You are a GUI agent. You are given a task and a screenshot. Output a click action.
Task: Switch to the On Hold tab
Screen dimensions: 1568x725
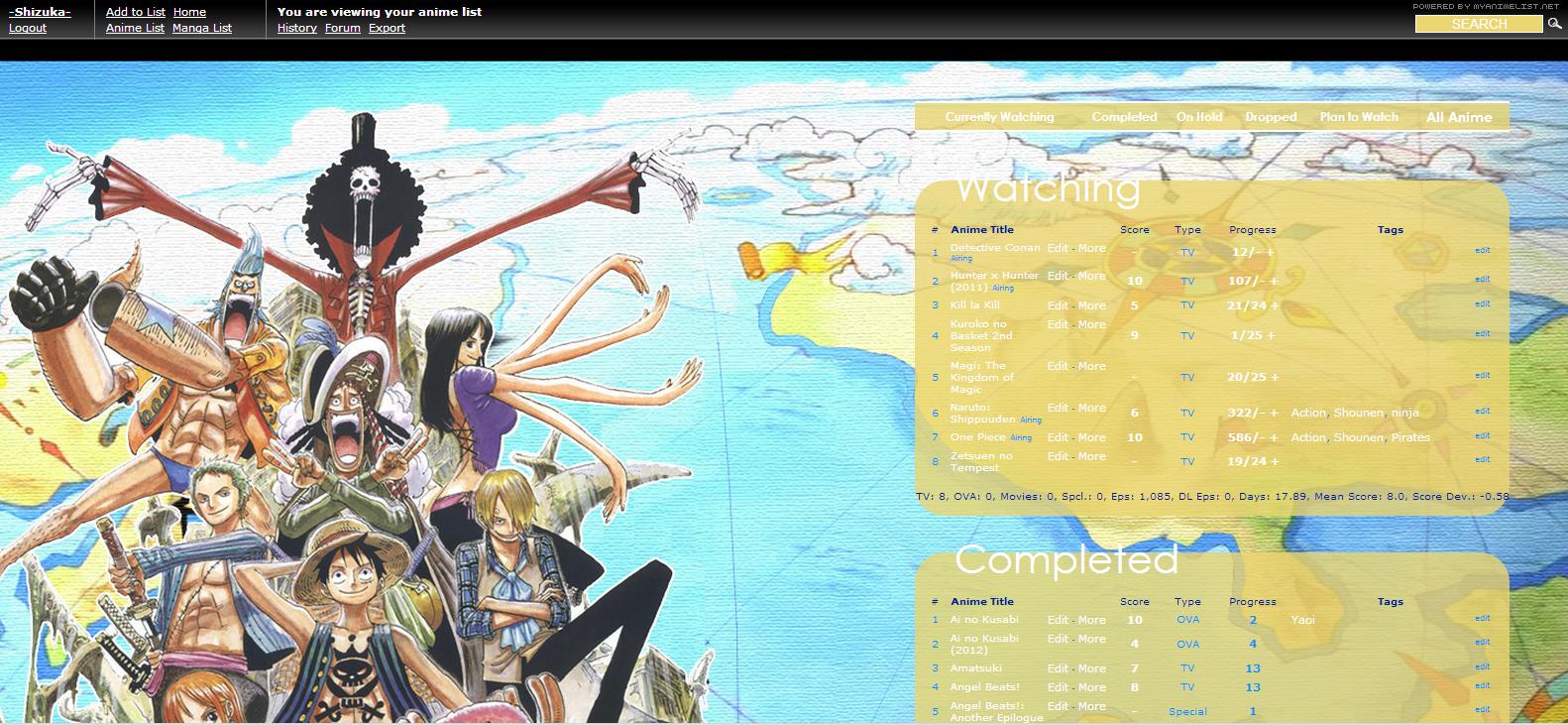pyautogui.click(x=1199, y=117)
